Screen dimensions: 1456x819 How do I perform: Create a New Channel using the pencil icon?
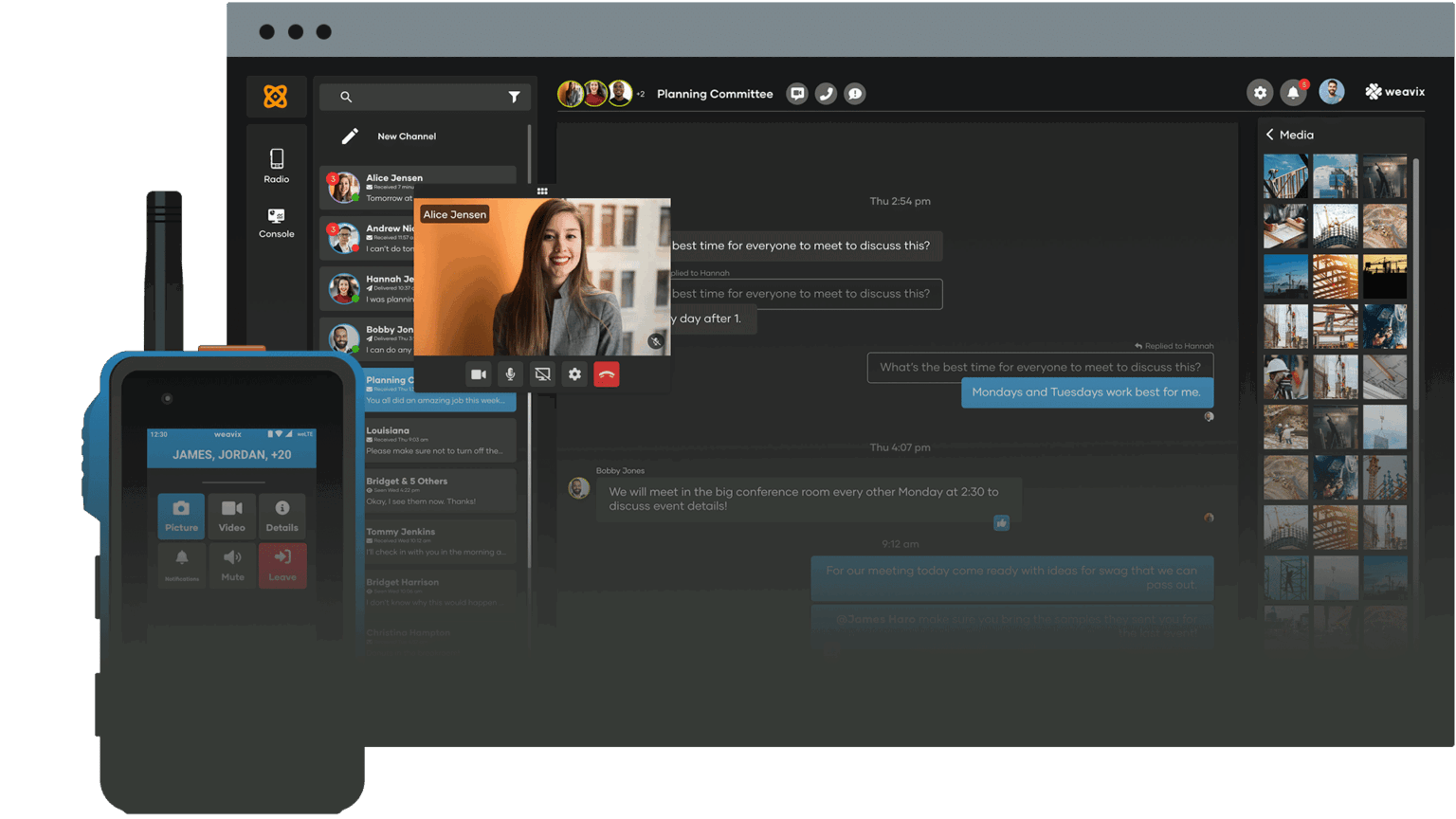[349, 136]
